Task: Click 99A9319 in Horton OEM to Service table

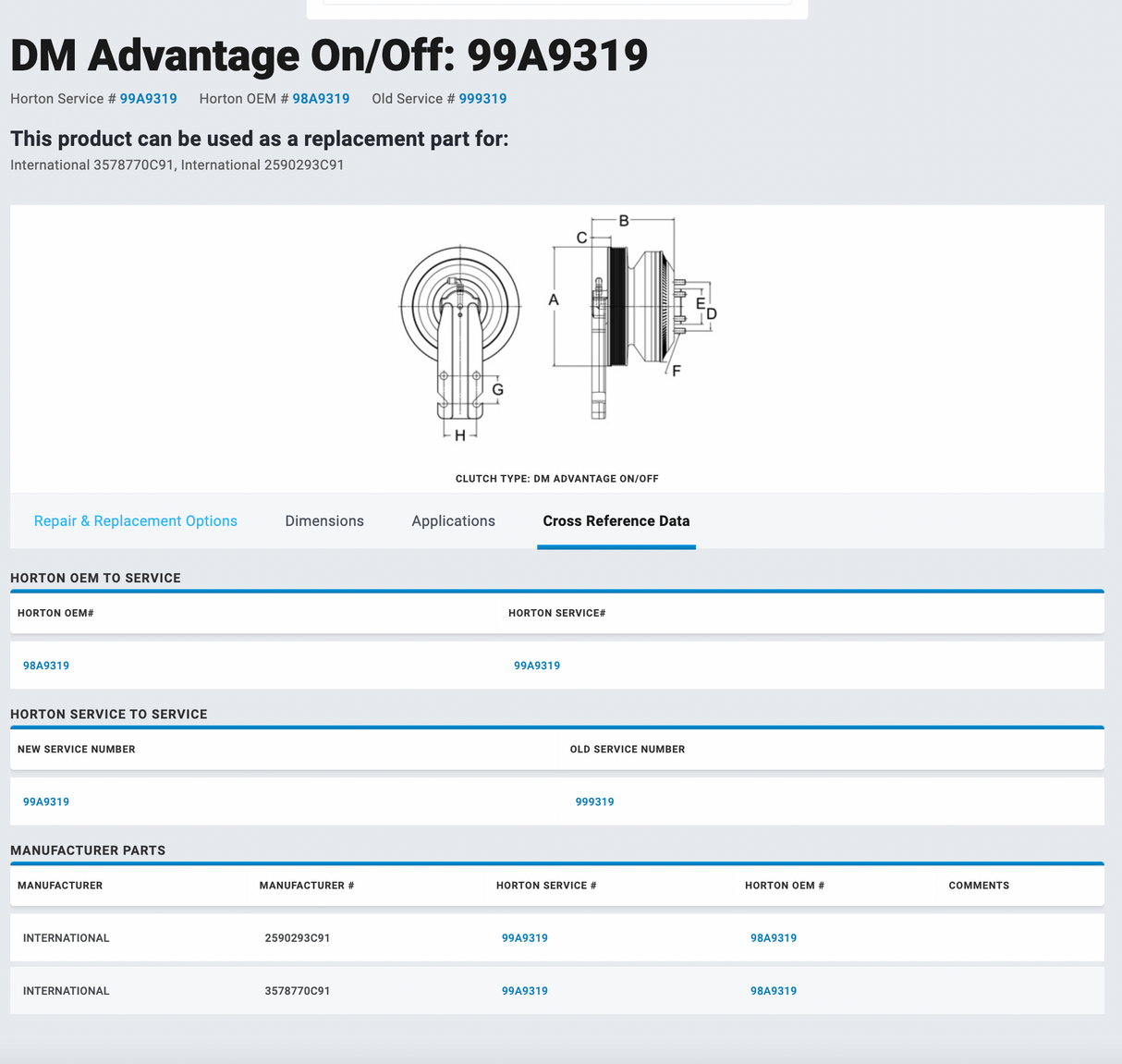Action: (x=537, y=666)
